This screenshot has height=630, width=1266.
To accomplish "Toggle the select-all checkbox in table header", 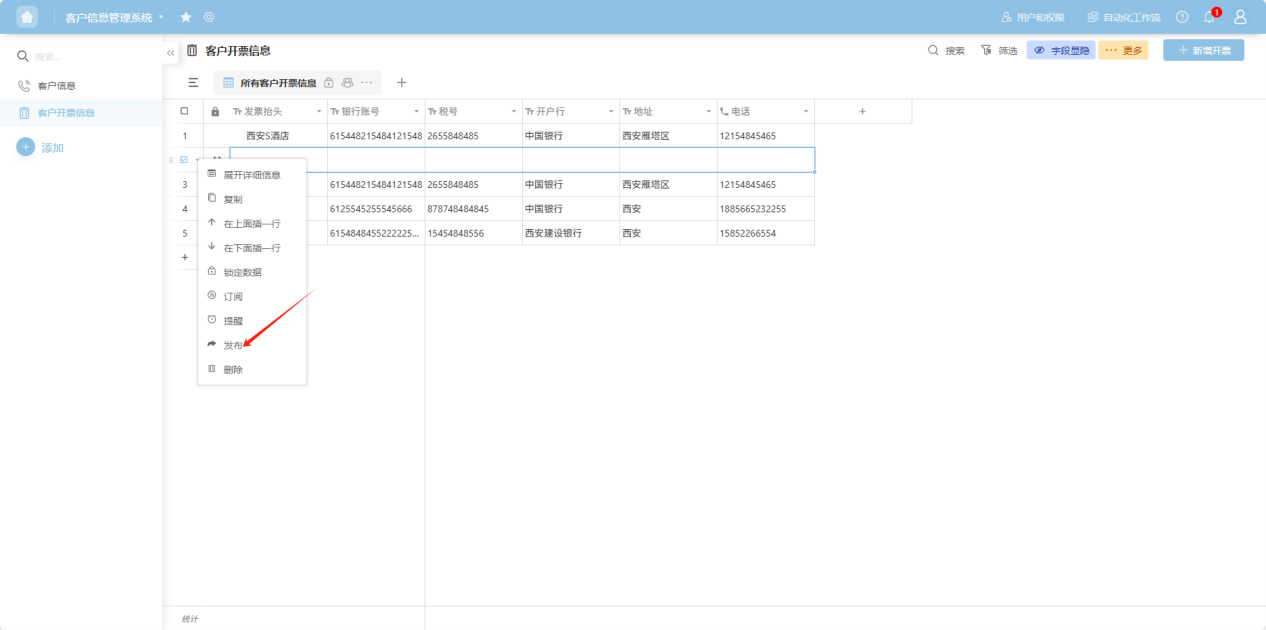I will [x=184, y=111].
